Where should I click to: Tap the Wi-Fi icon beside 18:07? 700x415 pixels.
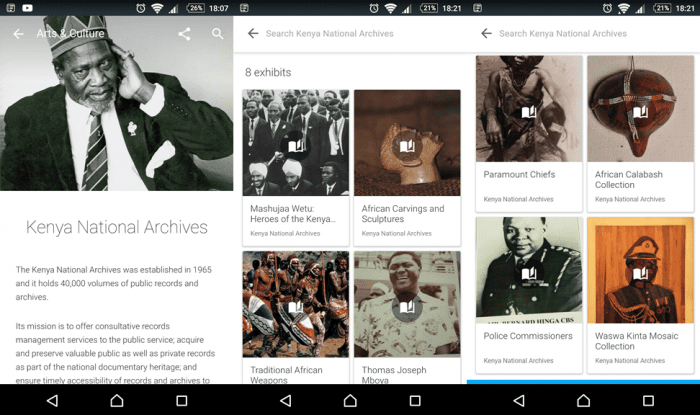pyautogui.click(x=157, y=8)
